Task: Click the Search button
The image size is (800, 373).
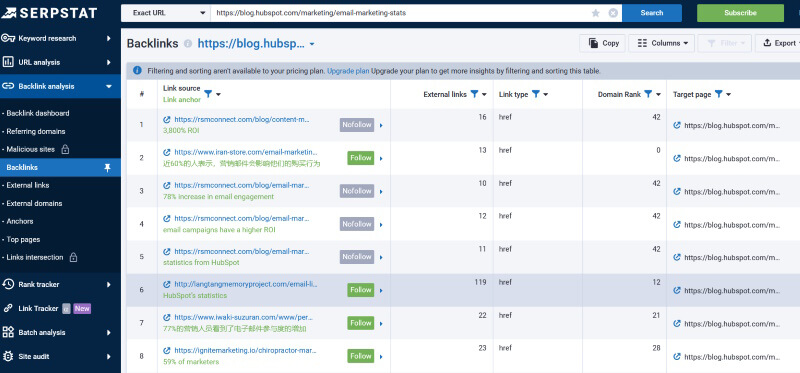Action: (x=652, y=13)
